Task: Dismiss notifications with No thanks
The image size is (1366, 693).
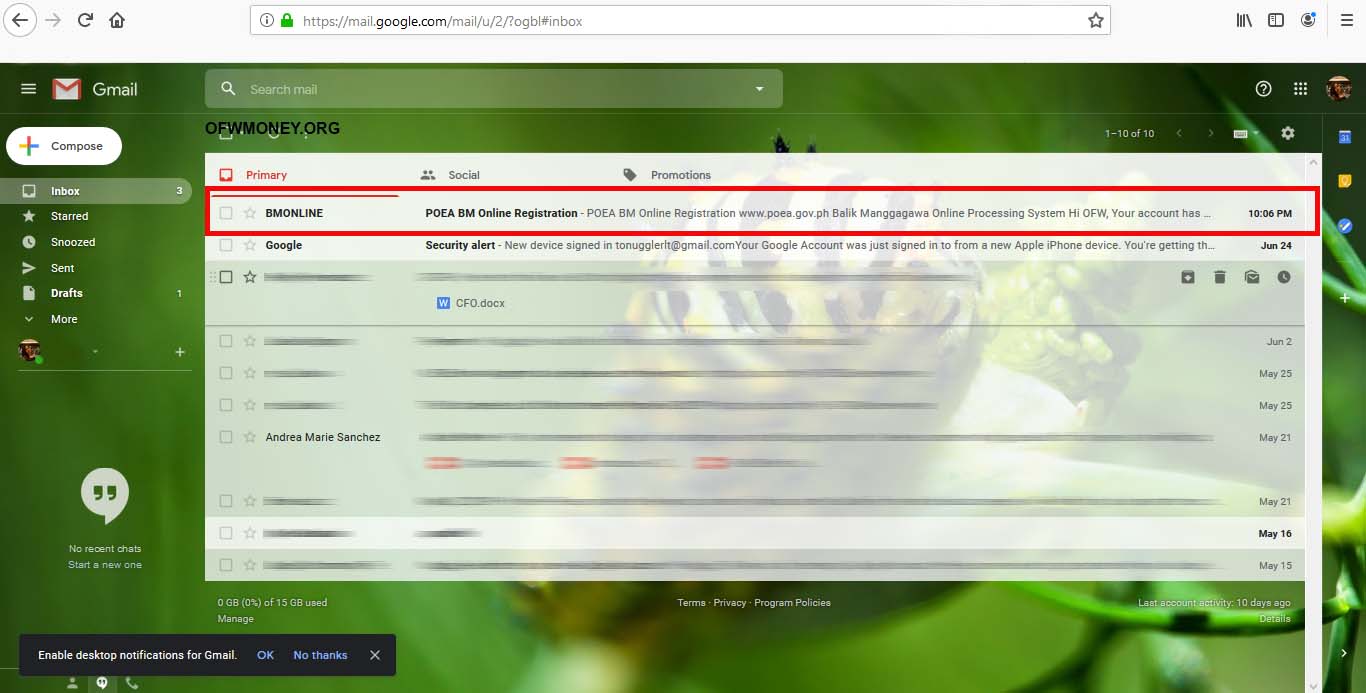Action: point(320,655)
